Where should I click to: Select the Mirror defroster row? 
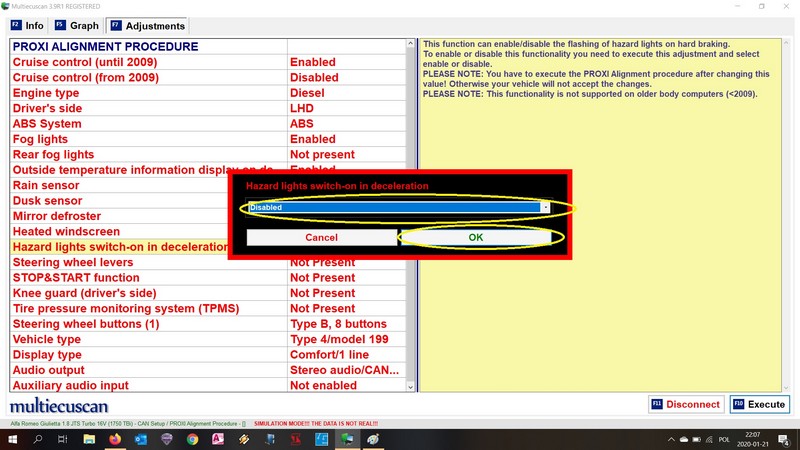(119, 216)
